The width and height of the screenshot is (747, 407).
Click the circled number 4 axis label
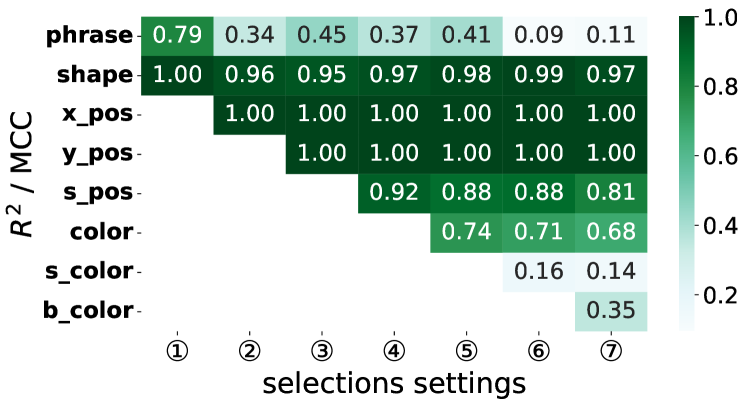pyautogui.click(x=393, y=351)
